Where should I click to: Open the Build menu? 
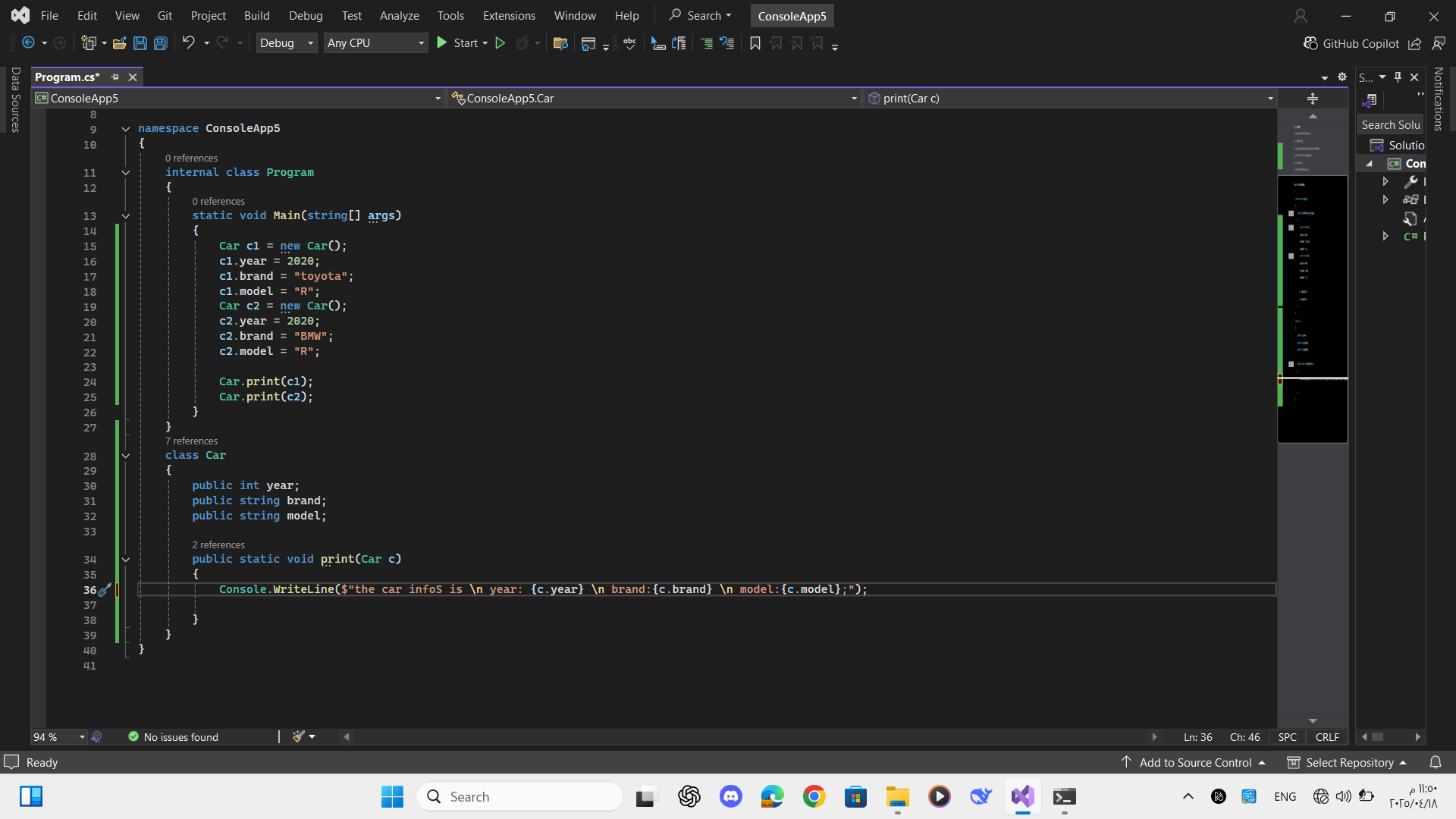(x=256, y=15)
